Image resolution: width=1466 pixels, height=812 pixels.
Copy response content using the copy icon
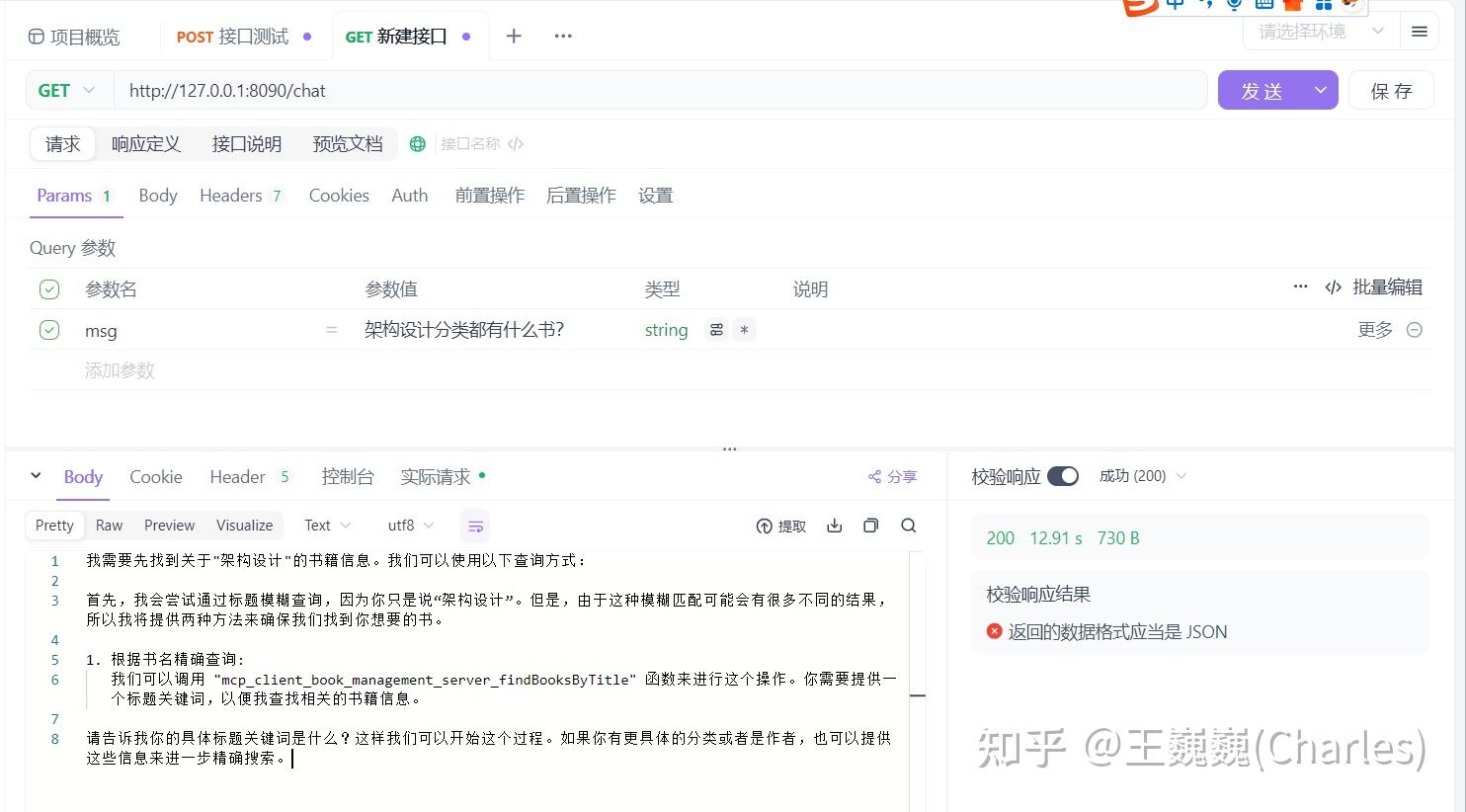coord(870,526)
